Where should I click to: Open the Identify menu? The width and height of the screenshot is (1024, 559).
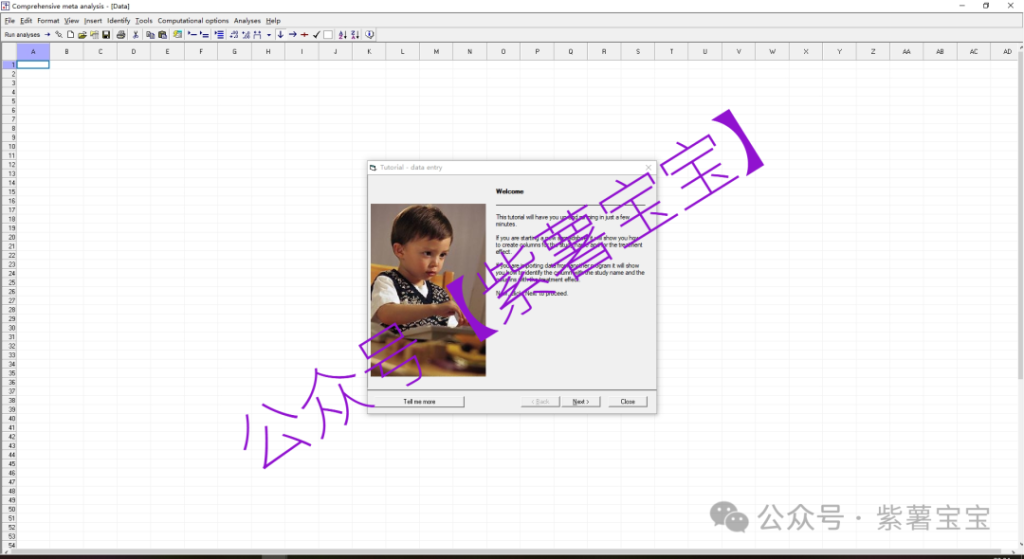(x=118, y=20)
